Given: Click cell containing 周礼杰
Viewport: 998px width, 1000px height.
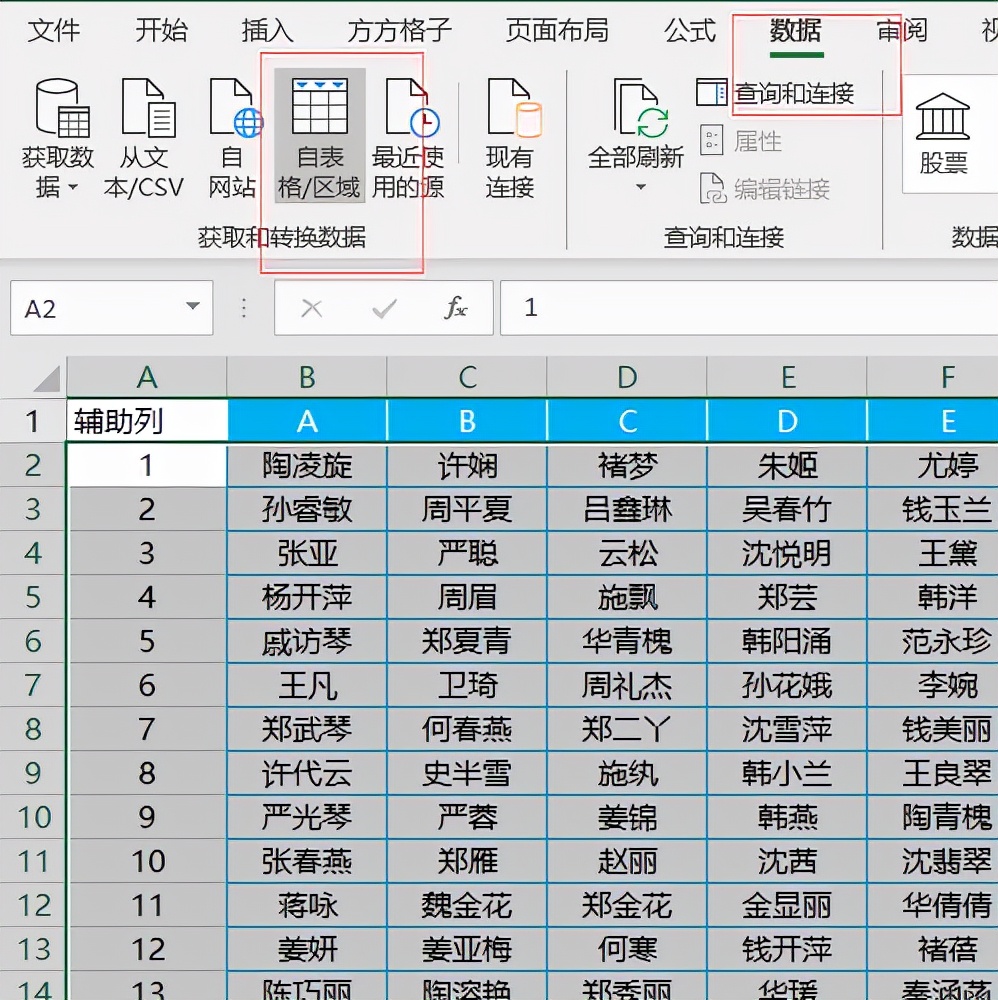Looking at the screenshot, I should click(627, 685).
